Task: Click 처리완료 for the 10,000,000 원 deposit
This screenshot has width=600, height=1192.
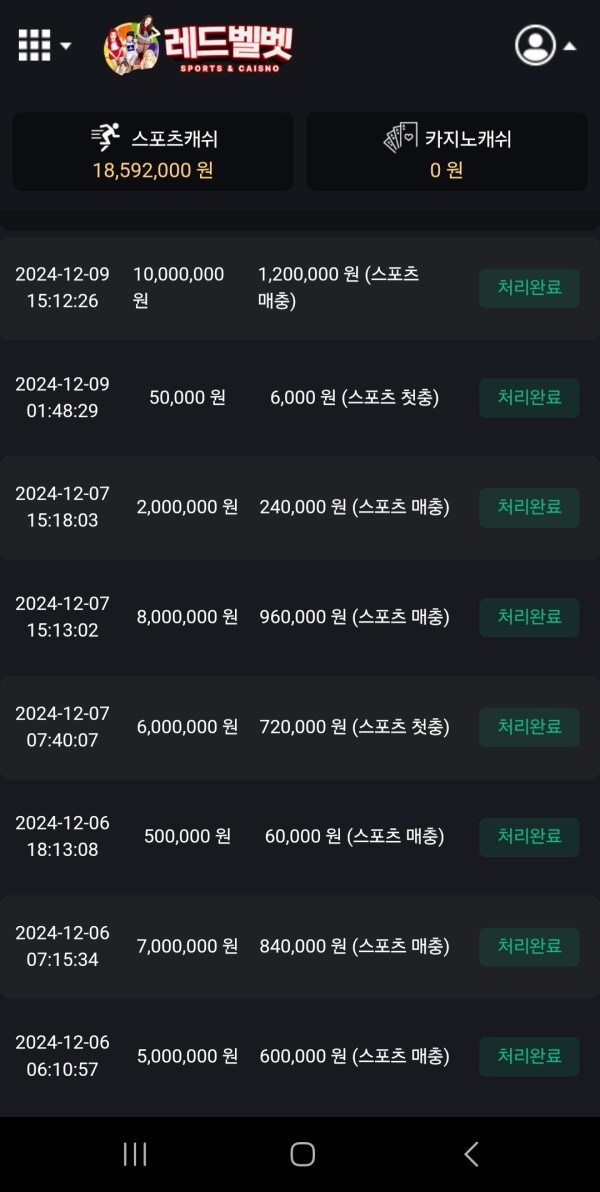Action: tap(529, 288)
